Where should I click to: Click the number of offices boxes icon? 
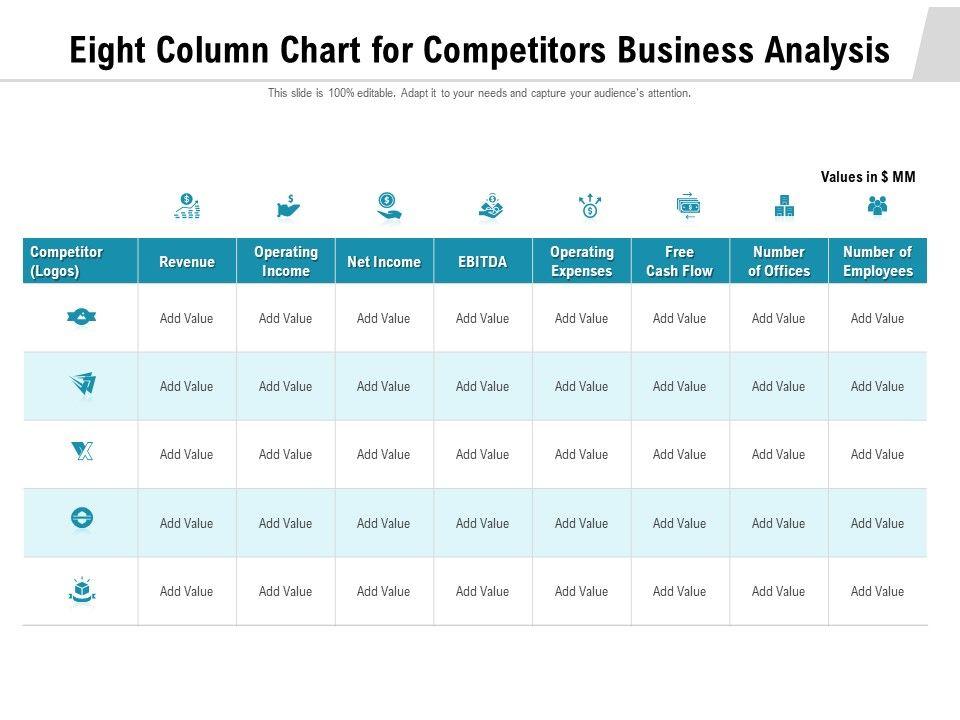click(784, 207)
